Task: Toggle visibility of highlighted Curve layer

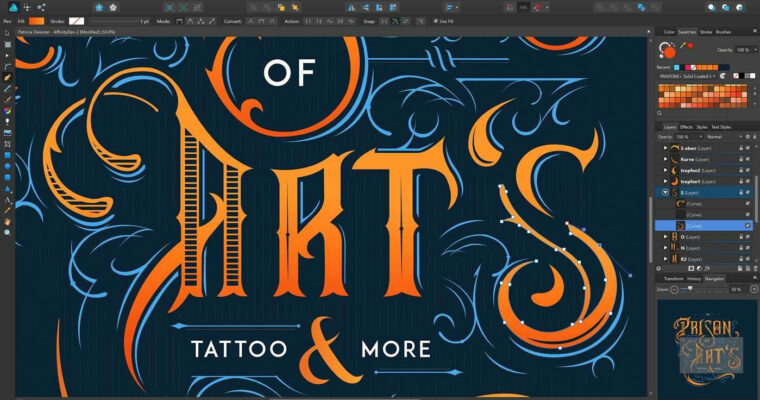Action: pyautogui.click(x=748, y=225)
